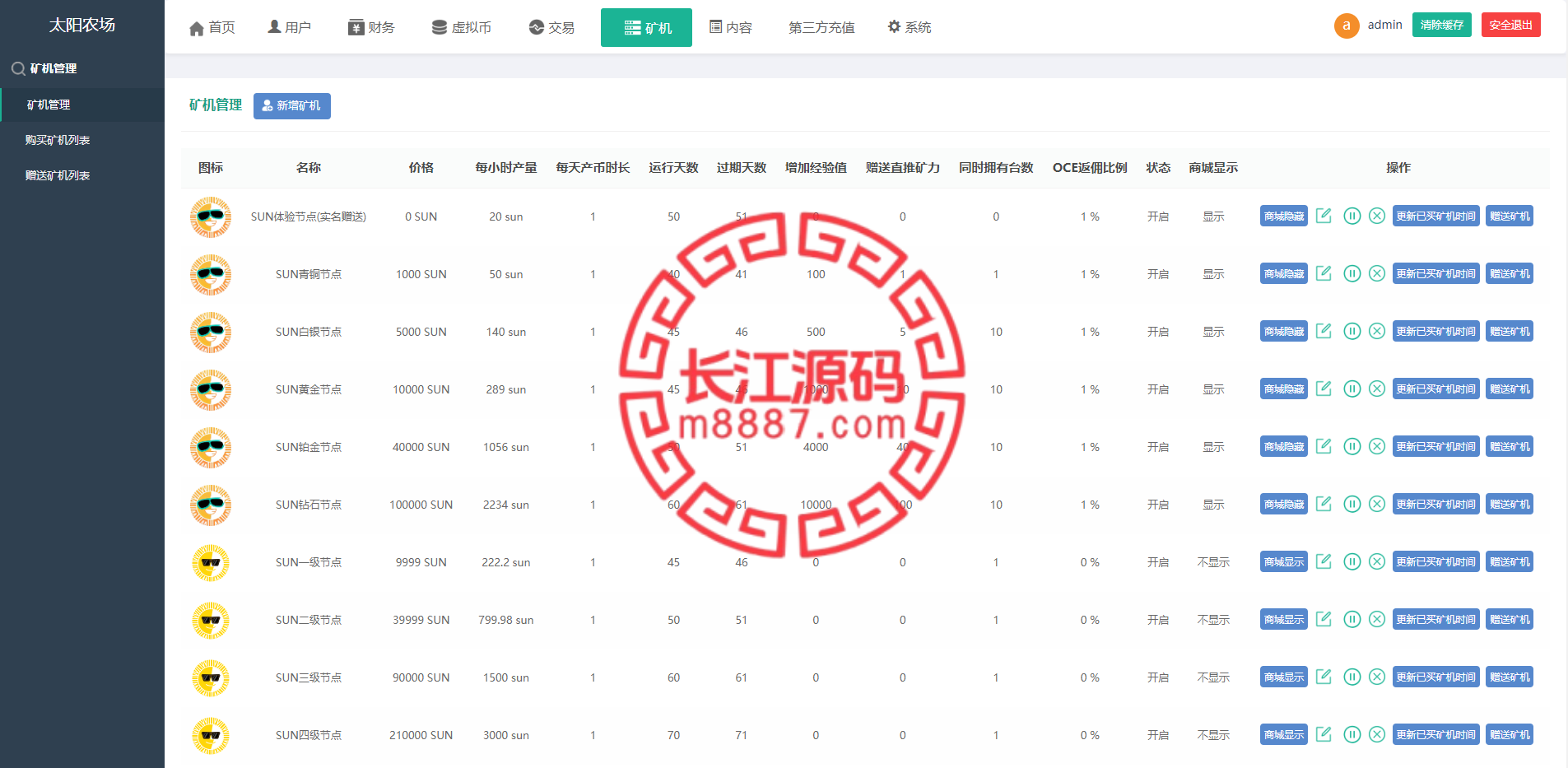Edit the SUN白银节点 miner
The height and width of the screenshot is (768, 1568).
(x=1324, y=331)
